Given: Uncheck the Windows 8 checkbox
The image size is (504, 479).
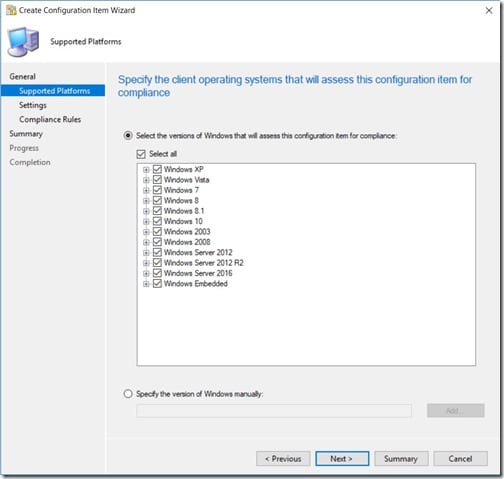Looking at the screenshot, I should click(157, 200).
